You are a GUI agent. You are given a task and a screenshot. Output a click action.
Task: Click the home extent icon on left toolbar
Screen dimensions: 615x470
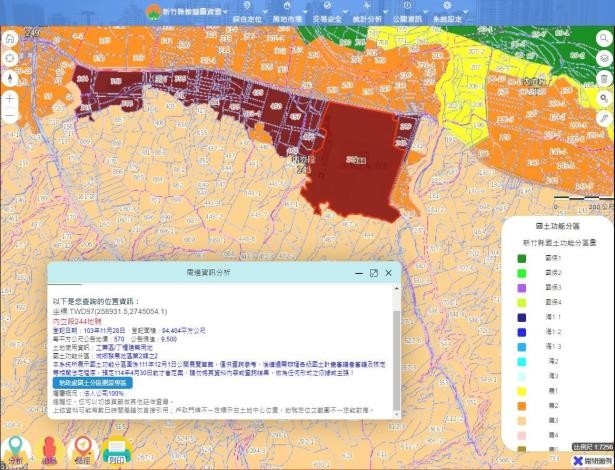pos(9,38)
